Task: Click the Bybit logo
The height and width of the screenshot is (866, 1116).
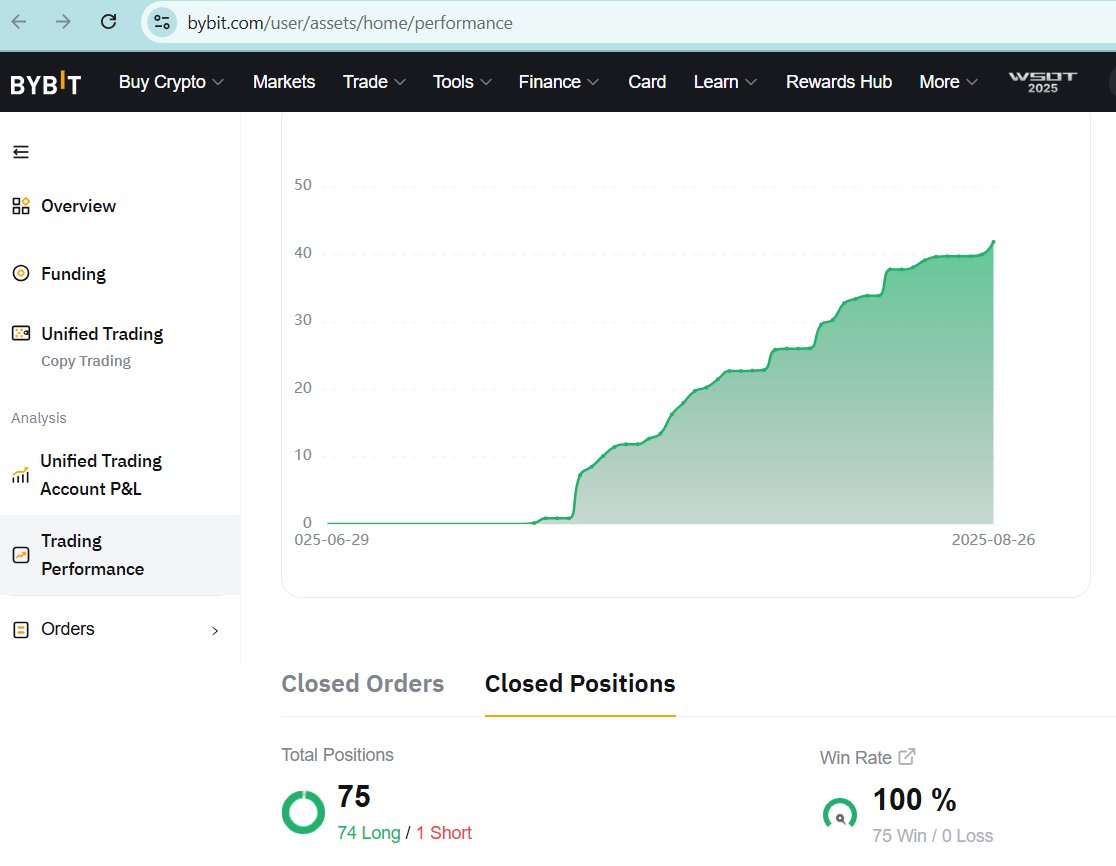Action: (x=46, y=83)
